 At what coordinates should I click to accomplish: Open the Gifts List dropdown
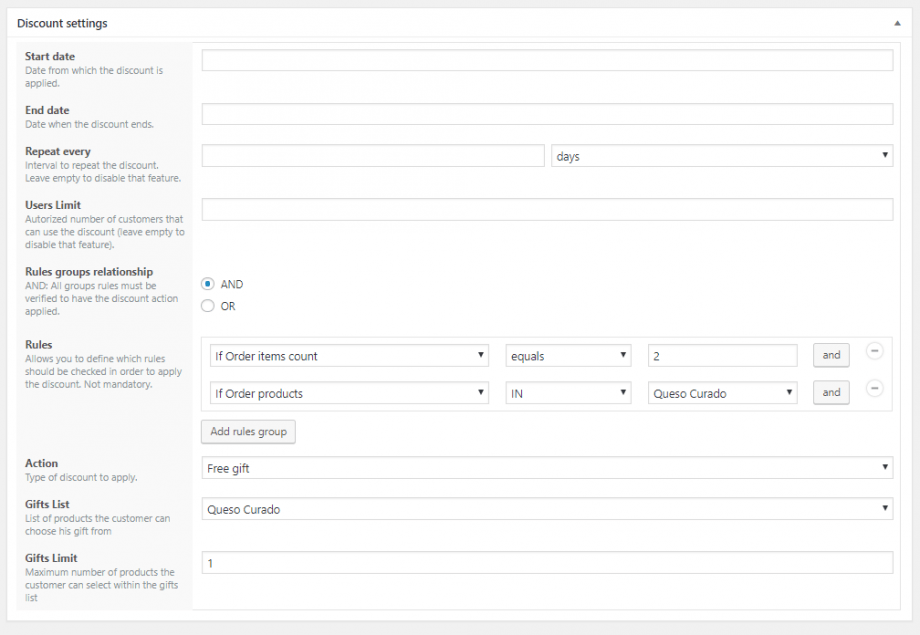click(x=547, y=509)
